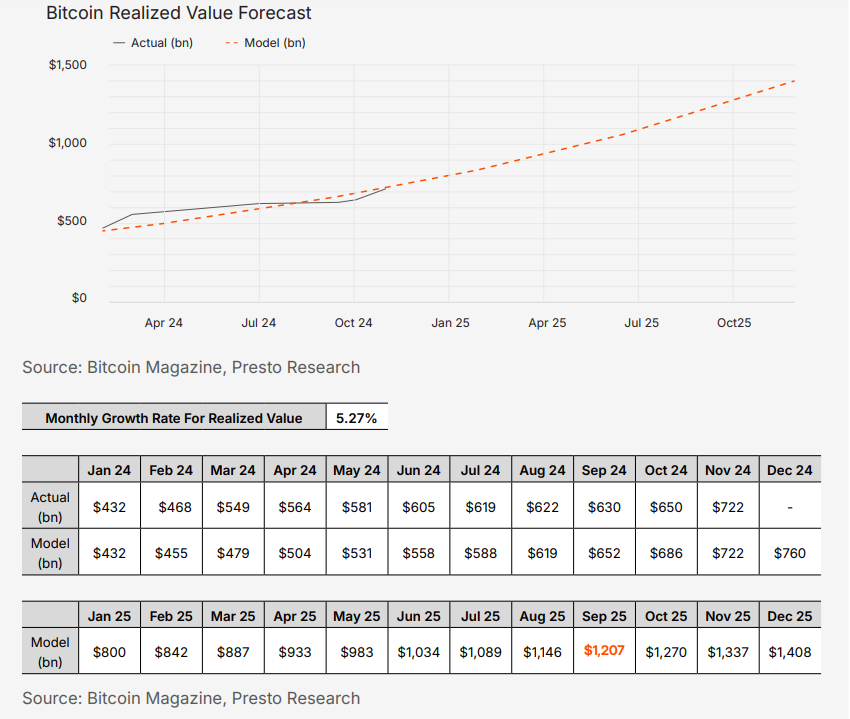The width and height of the screenshot is (850, 719).
Task: Click the Jan 25 label on the chart x-axis
Action: [450, 323]
